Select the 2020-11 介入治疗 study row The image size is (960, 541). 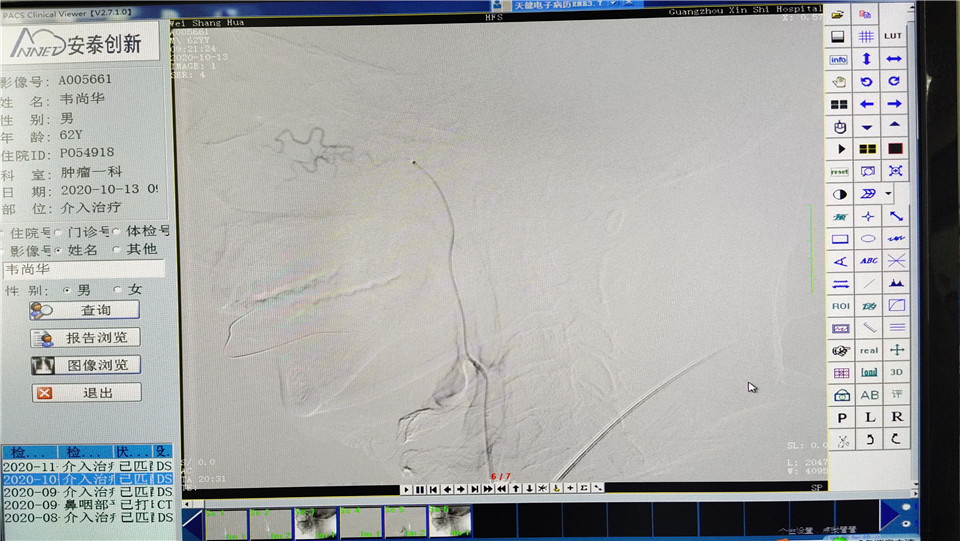(88, 466)
